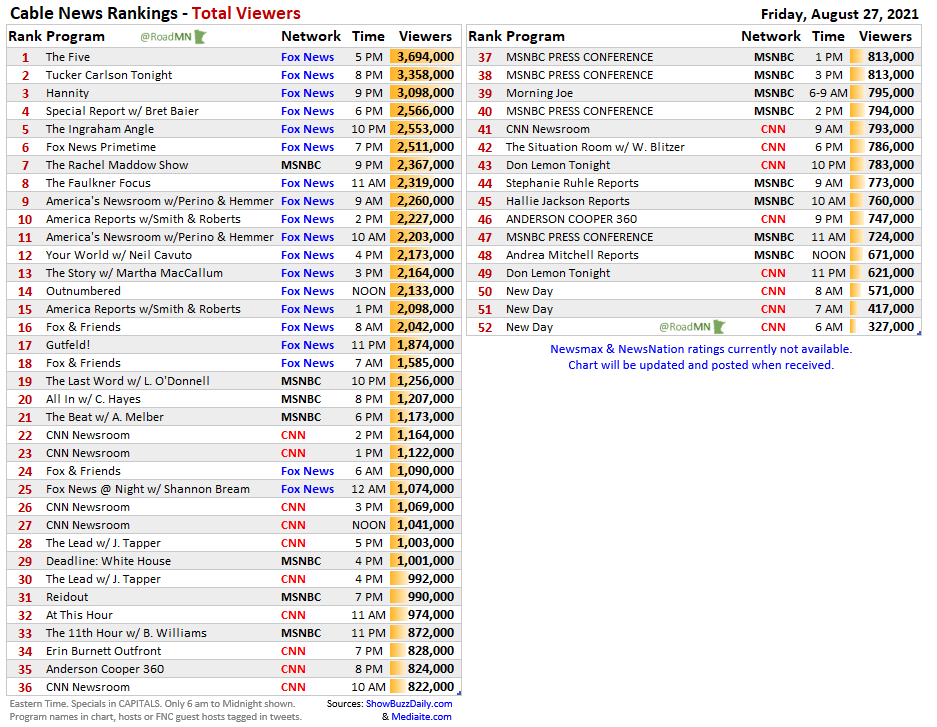Click the left table 'Viewers' column header
Screen dimensions: 937x727
(x=425, y=36)
